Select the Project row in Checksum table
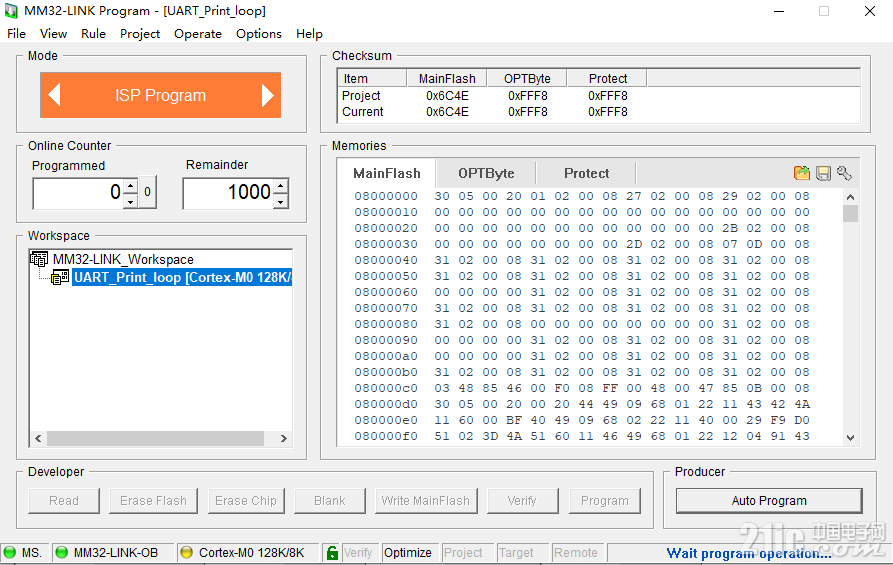Image resolution: width=893 pixels, height=565 pixels. pos(598,96)
